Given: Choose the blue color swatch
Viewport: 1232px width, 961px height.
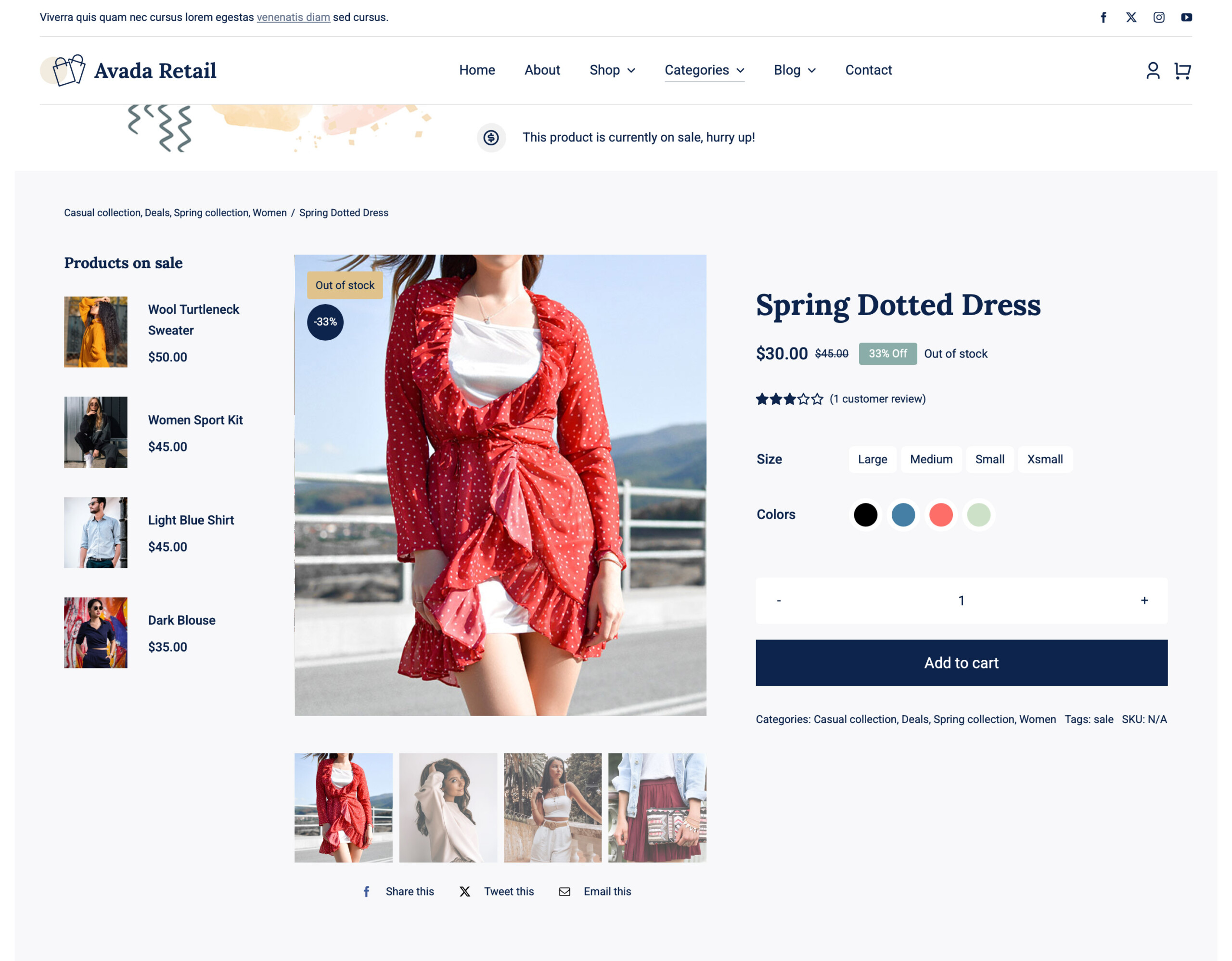Looking at the screenshot, I should point(902,514).
